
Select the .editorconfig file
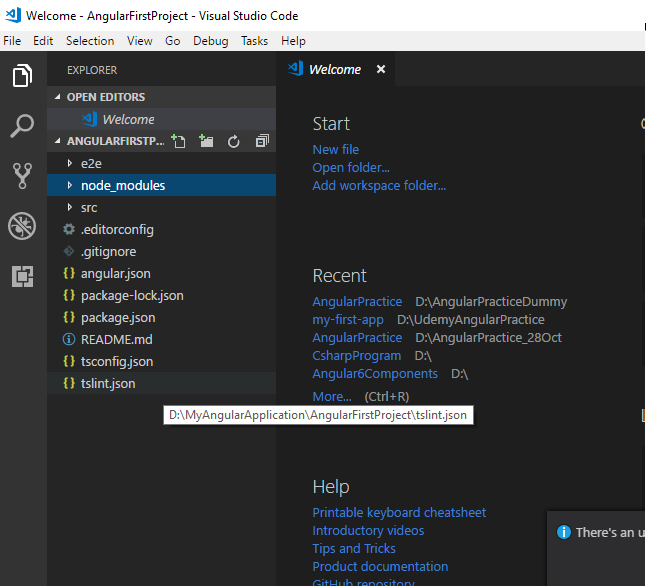(162, 229)
